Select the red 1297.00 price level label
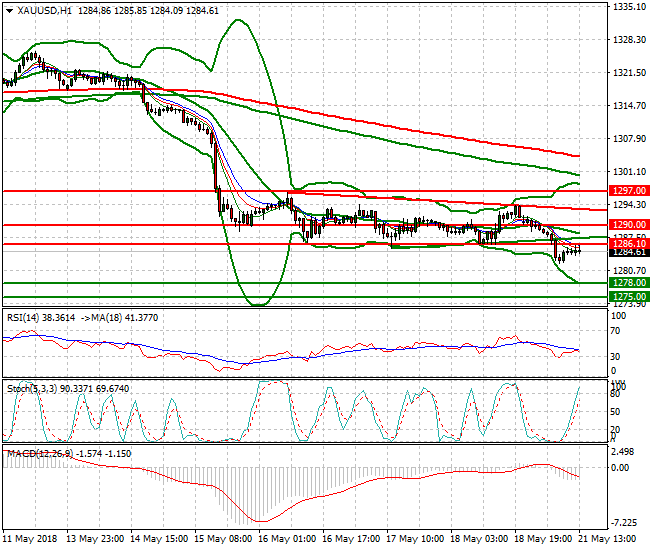 (629, 191)
